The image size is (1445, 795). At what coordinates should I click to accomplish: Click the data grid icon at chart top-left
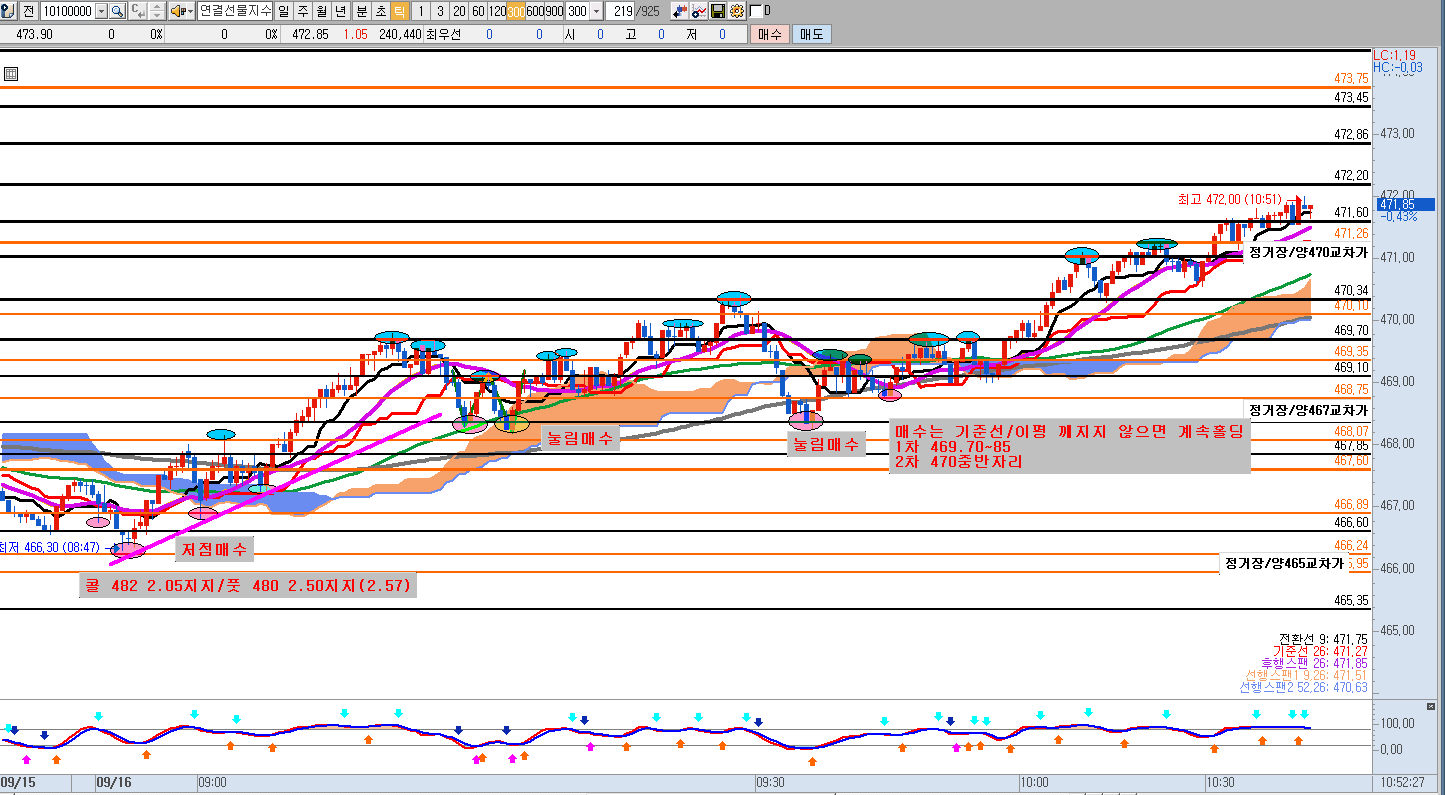11,73
